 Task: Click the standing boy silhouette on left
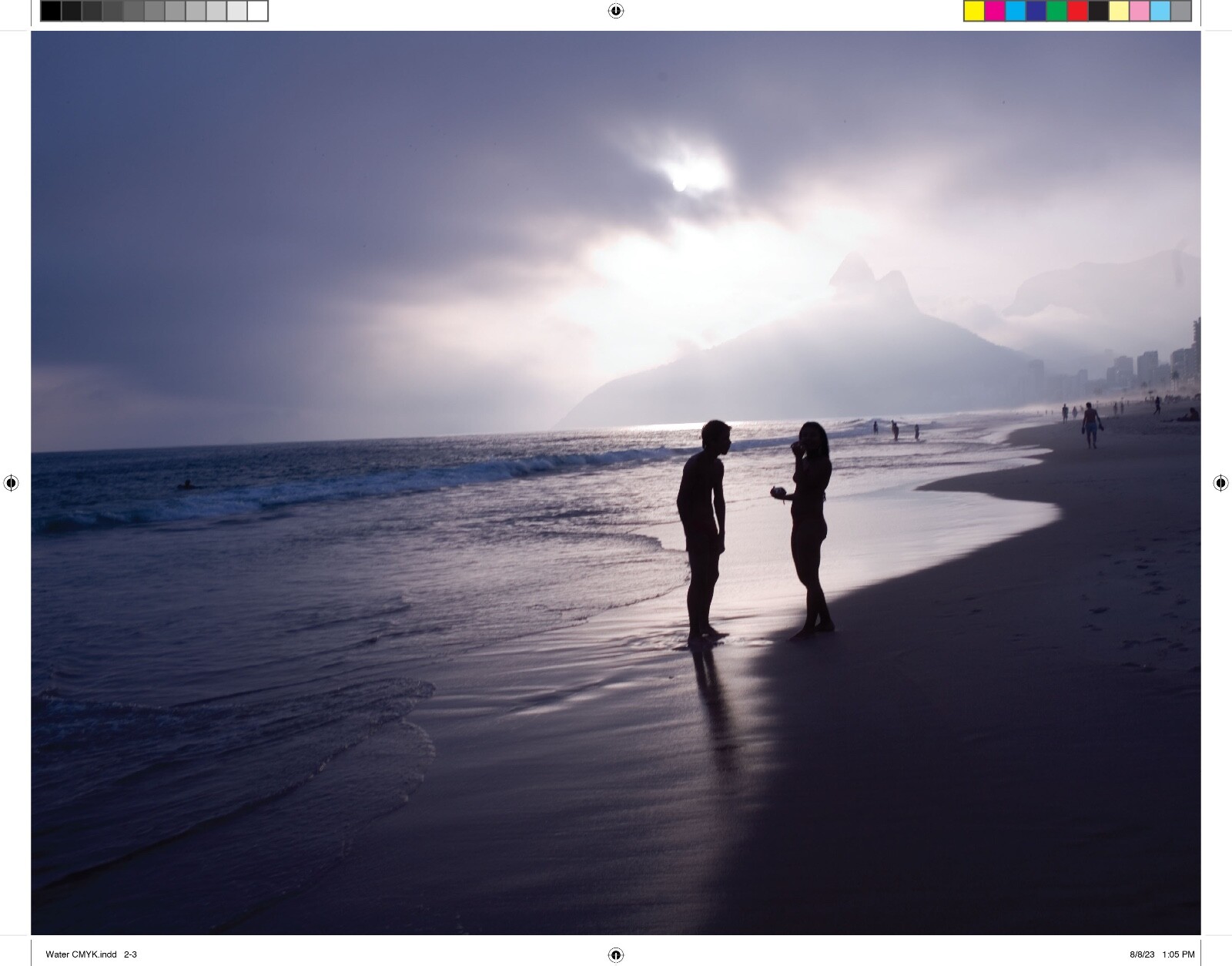(703, 532)
